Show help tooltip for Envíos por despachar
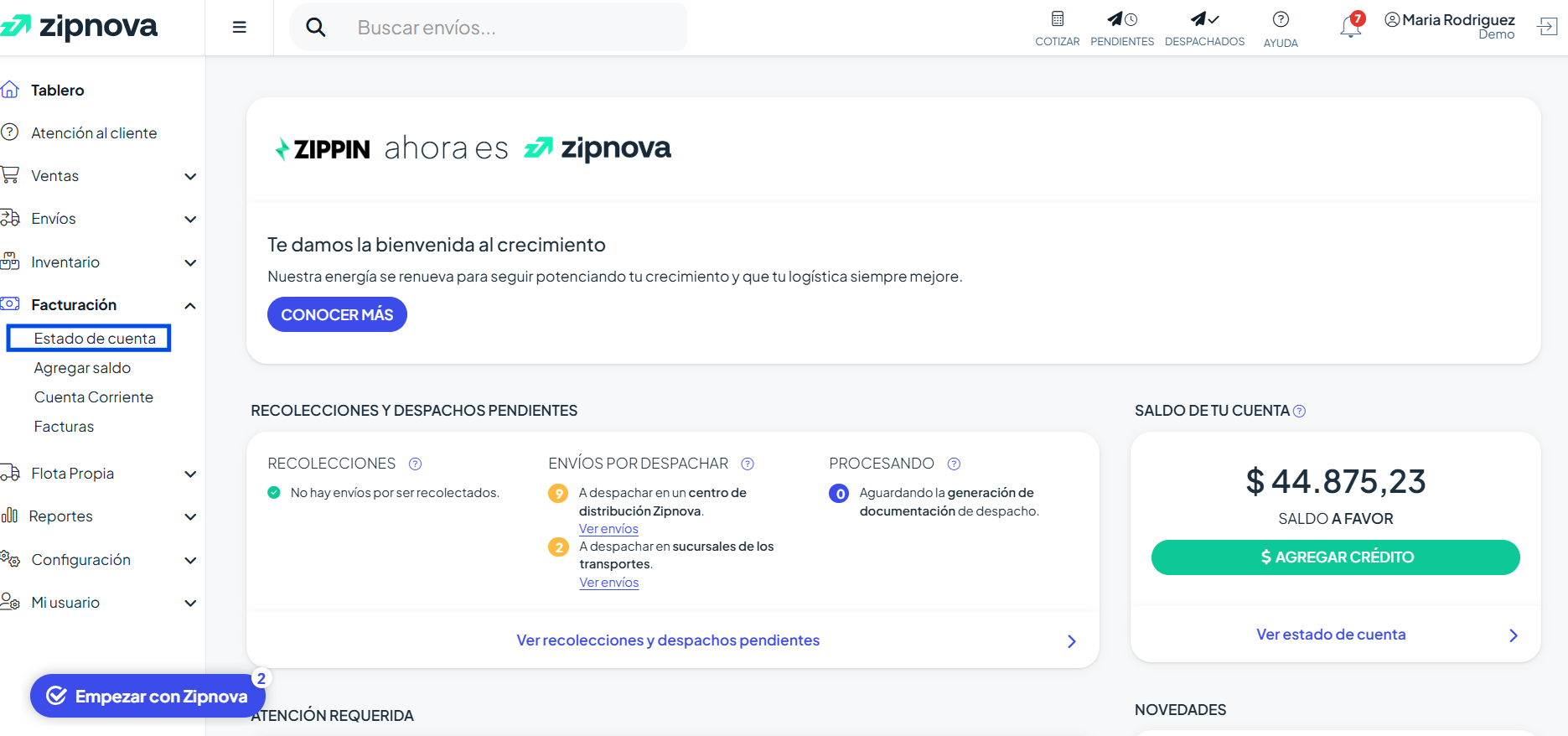This screenshot has height=736, width=1568. pos(748,464)
